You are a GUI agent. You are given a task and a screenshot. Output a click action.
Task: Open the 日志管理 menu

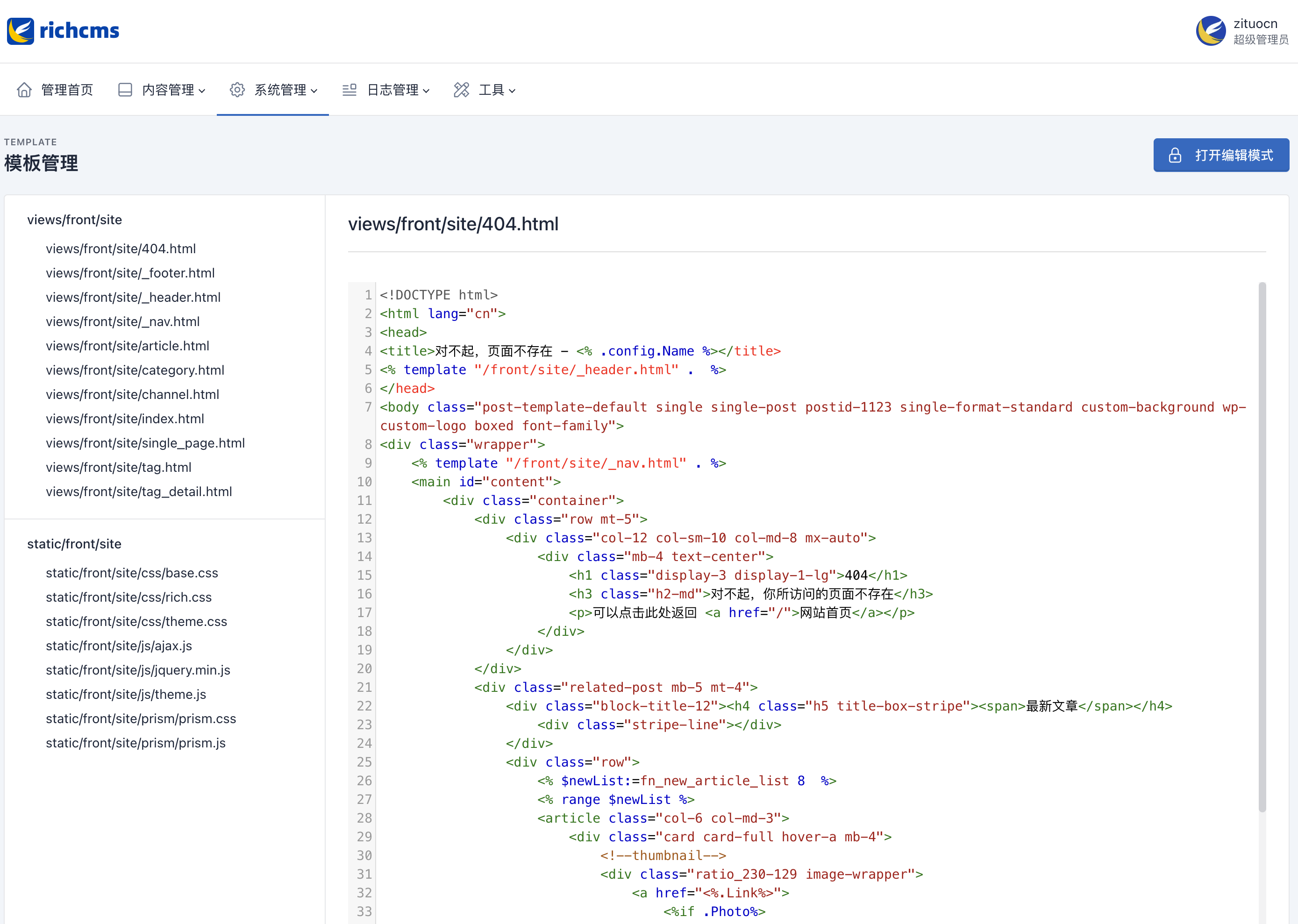pos(386,90)
